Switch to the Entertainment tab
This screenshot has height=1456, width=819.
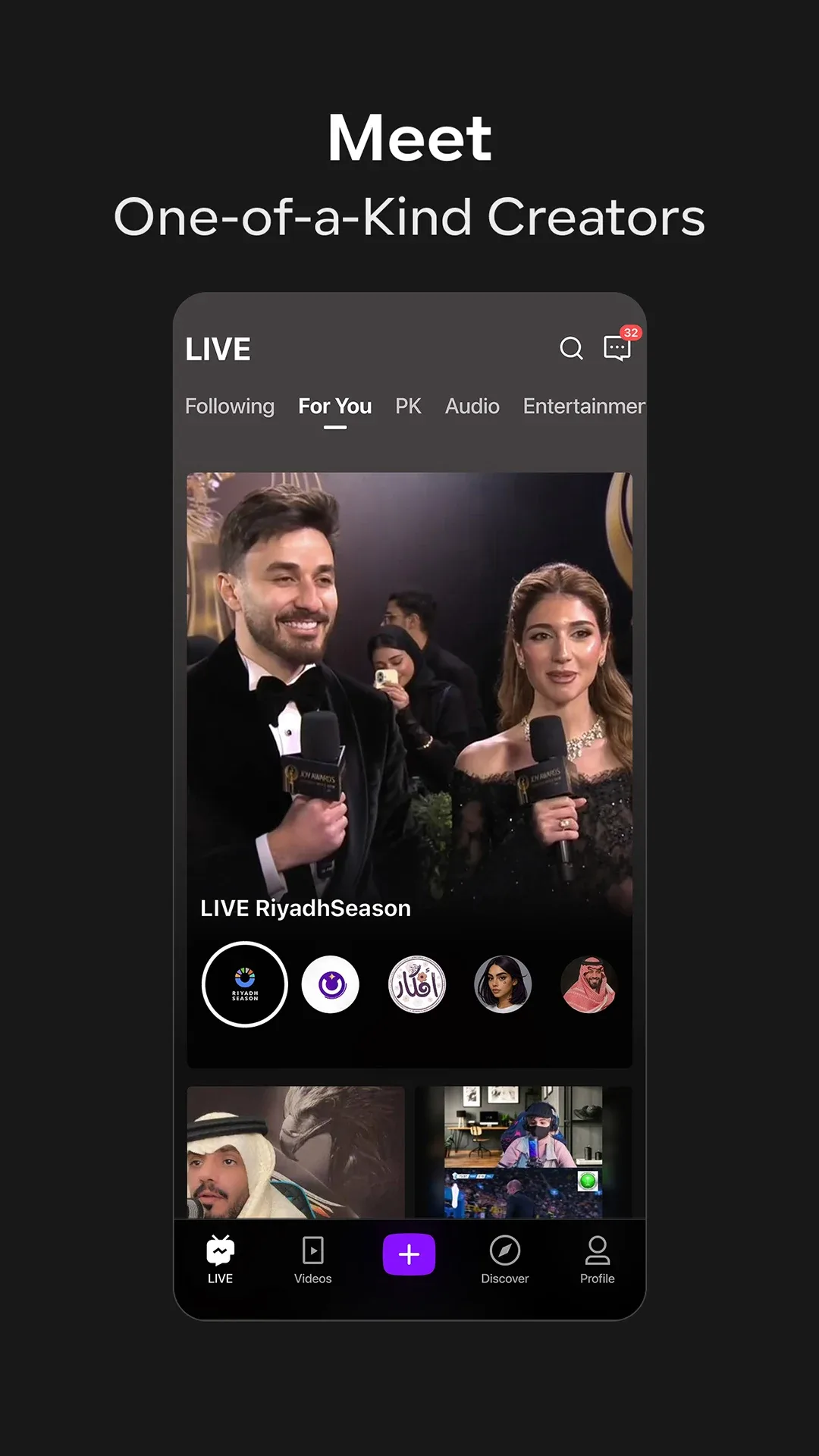tap(584, 406)
